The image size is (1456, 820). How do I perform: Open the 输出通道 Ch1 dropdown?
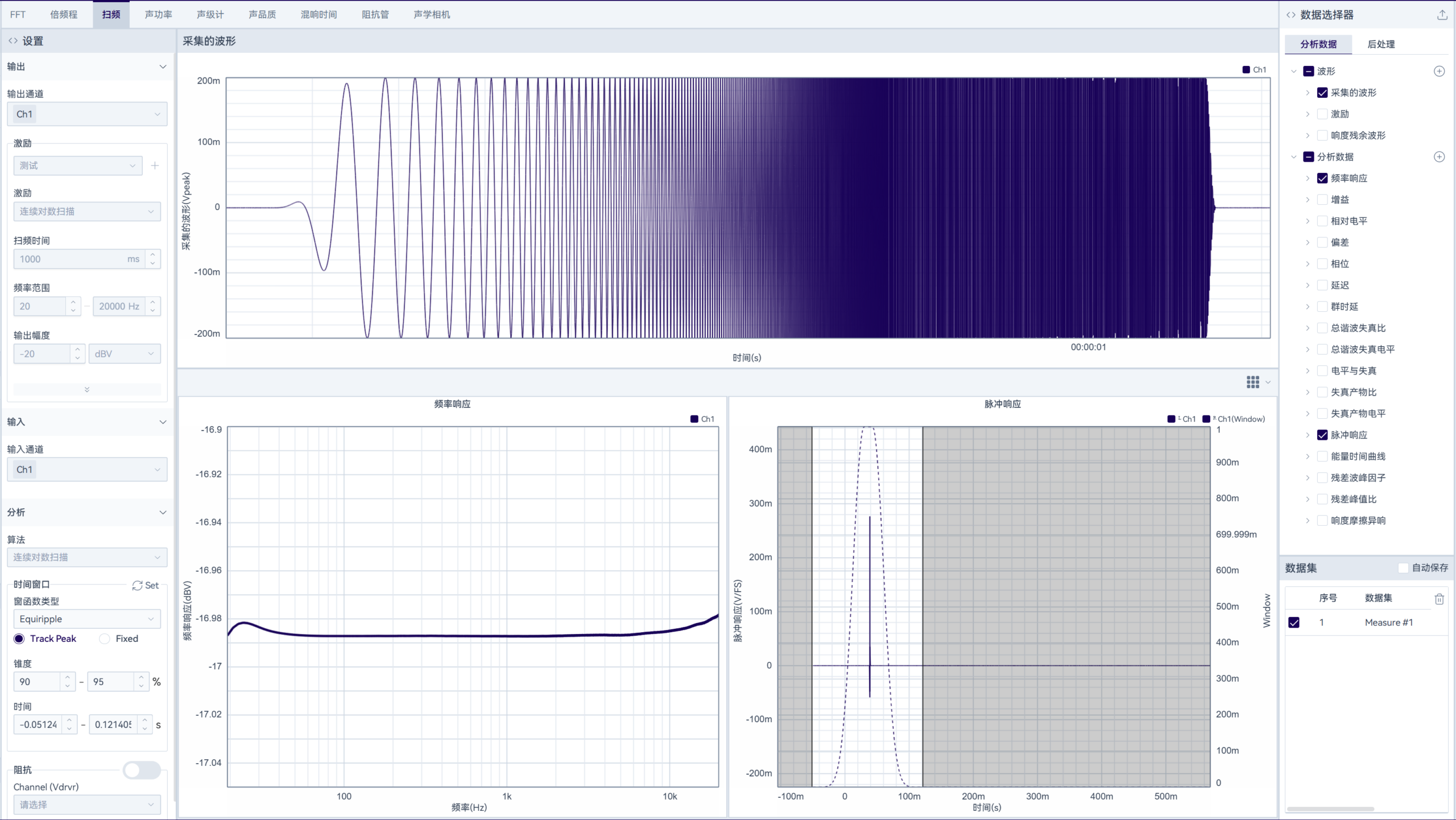[x=86, y=114]
